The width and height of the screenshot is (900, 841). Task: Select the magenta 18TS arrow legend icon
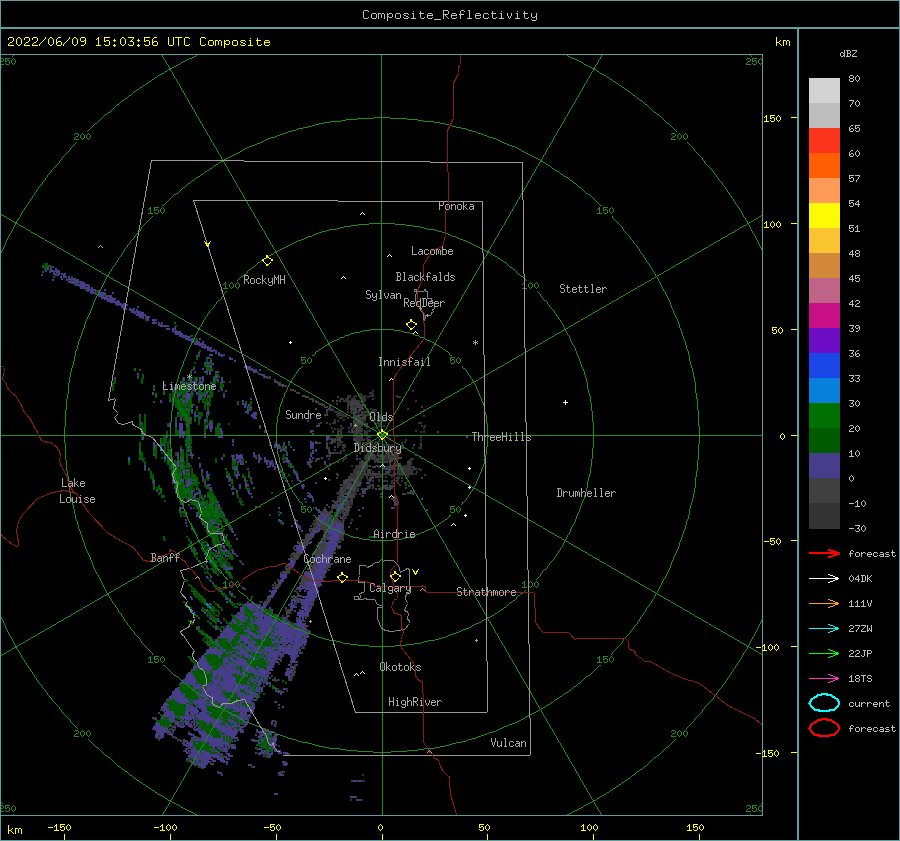pos(824,679)
